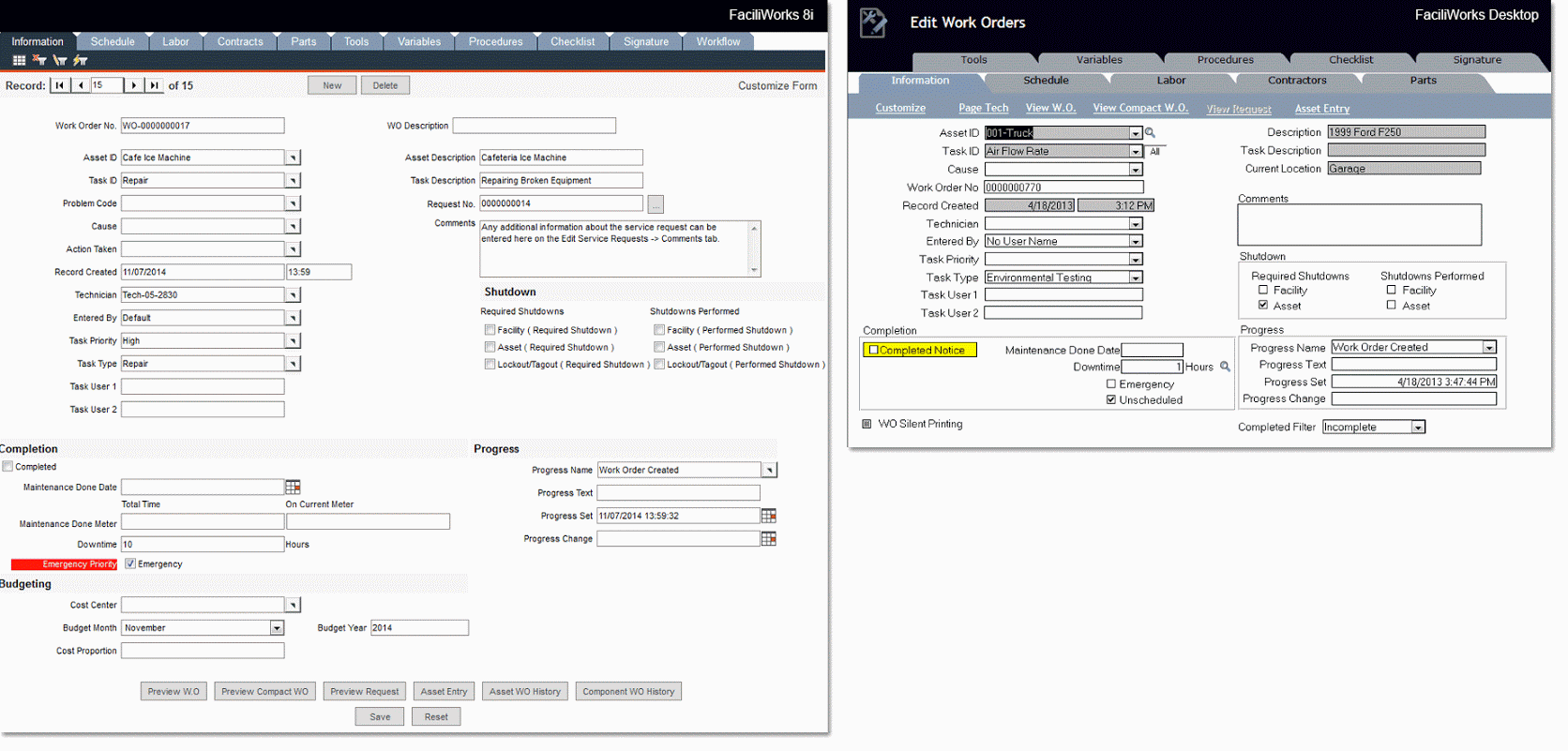The width and height of the screenshot is (1568, 751).
Task: Go to next record arrow
Action: 133,85
